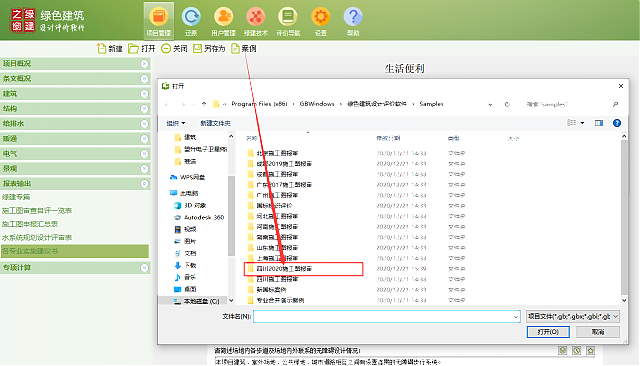Select the 绿建技术 icon
The height and width of the screenshot is (366, 640).
(x=256, y=21)
